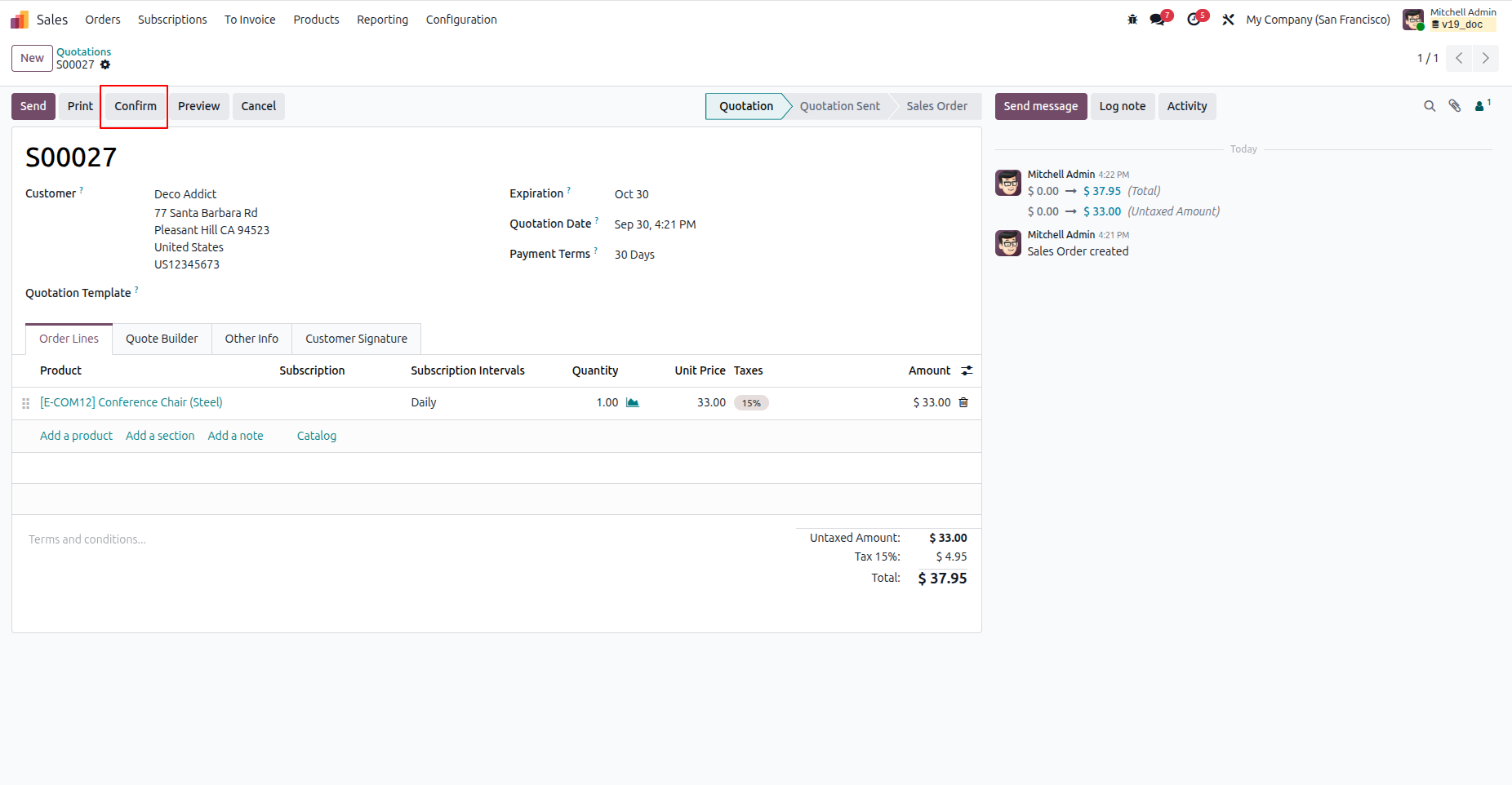This screenshot has height=785, width=1512.
Task: Open the conversations chat bubble icon
Action: pos(1159,19)
